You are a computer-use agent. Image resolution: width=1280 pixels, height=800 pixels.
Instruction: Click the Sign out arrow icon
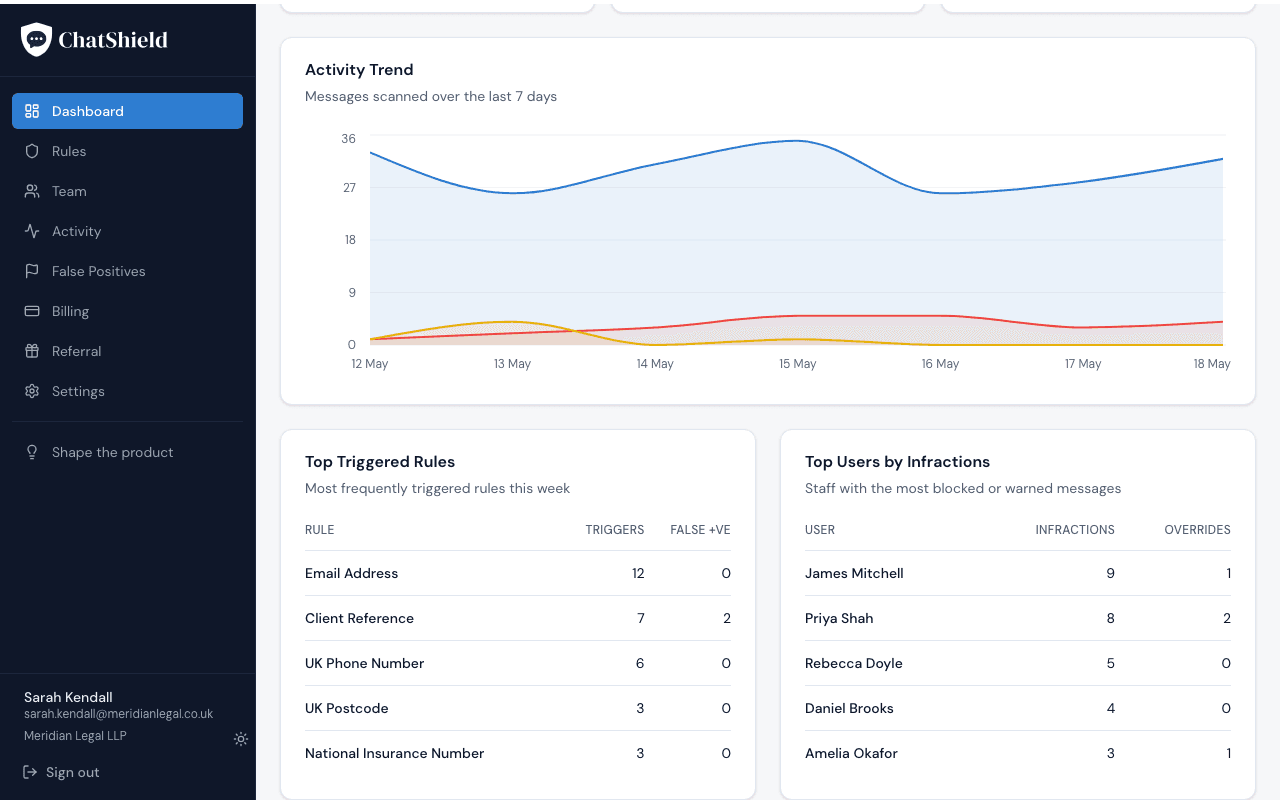[30, 772]
